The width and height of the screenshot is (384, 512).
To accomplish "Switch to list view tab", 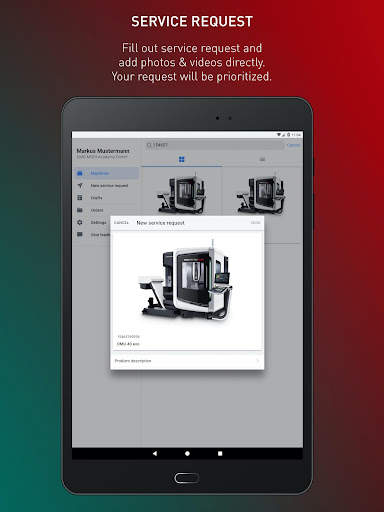I will [x=262, y=159].
